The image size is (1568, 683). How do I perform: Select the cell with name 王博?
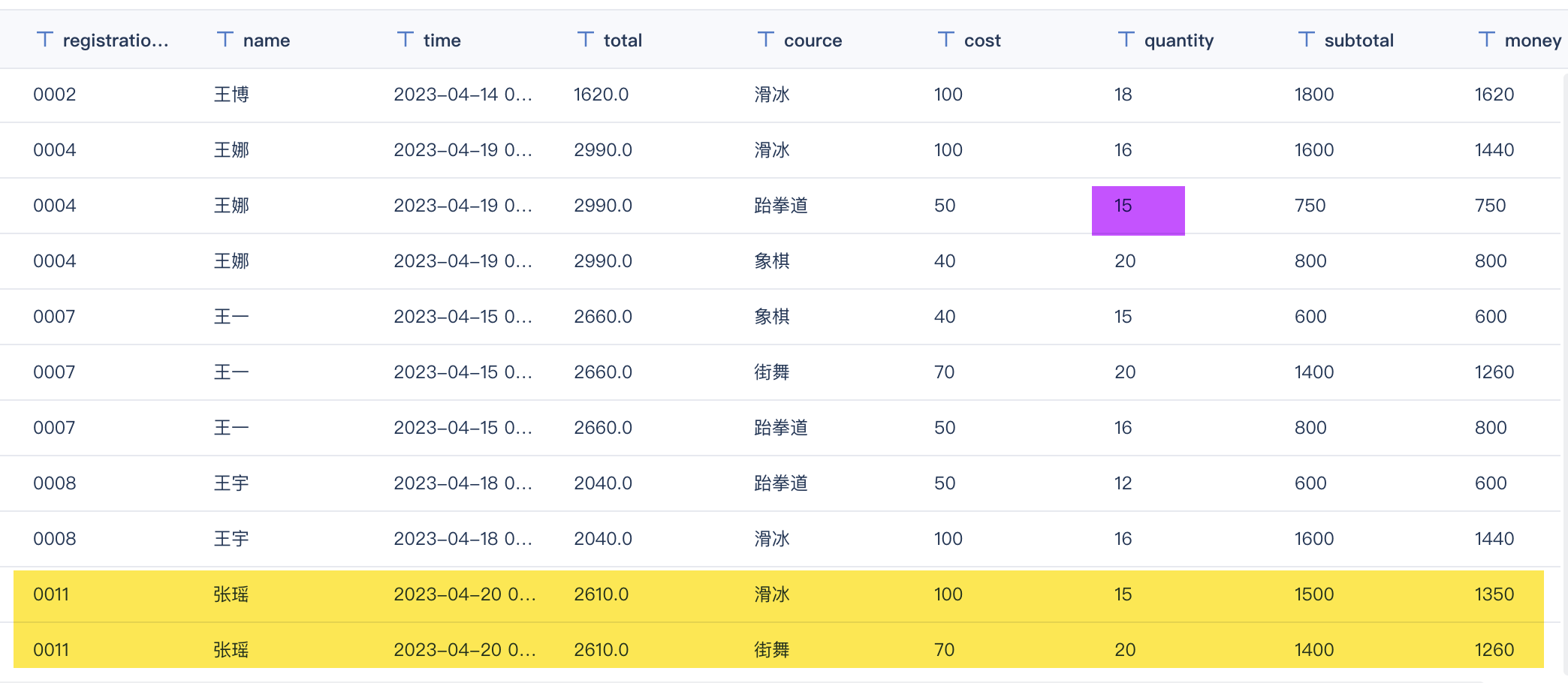[x=231, y=95]
